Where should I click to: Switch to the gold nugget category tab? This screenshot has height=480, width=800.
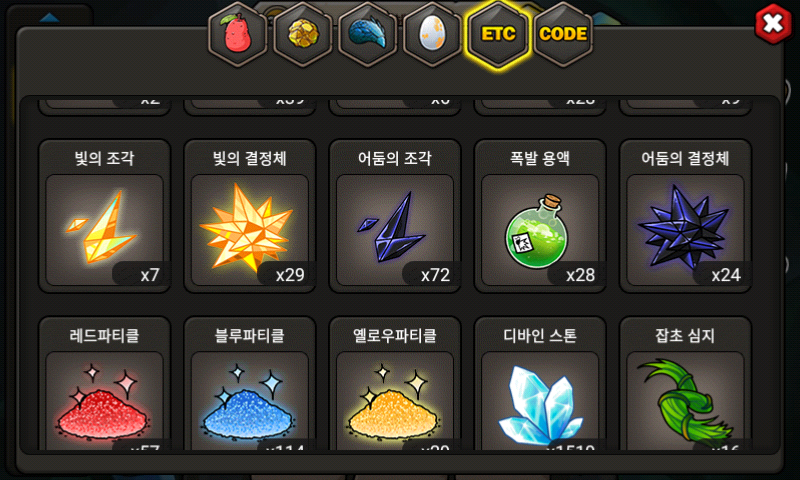coord(303,34)
